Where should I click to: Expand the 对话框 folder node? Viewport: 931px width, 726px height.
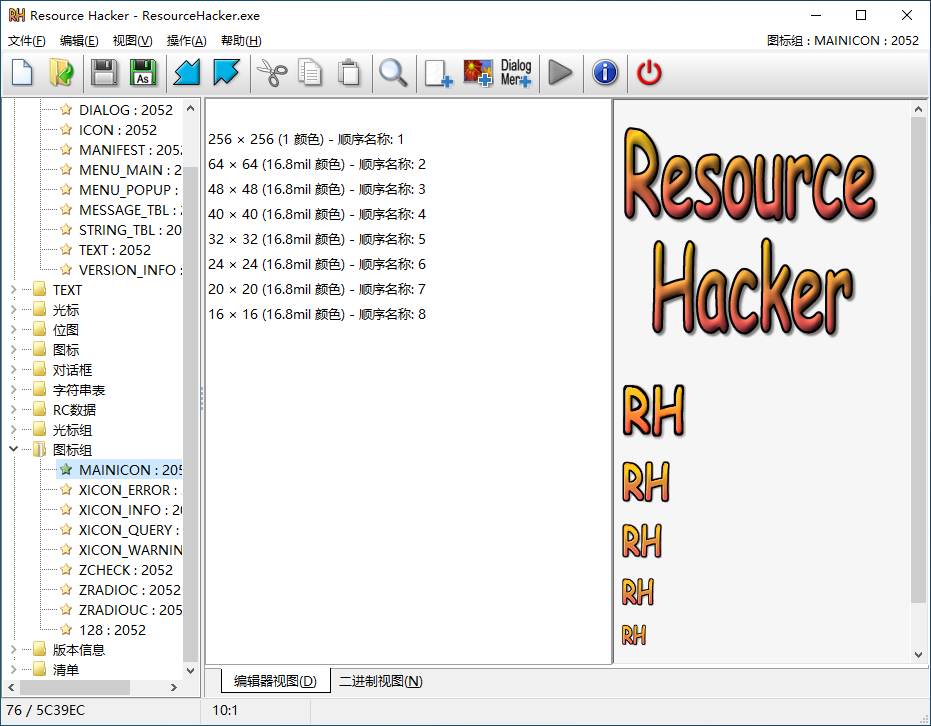(x=13, y=370)
